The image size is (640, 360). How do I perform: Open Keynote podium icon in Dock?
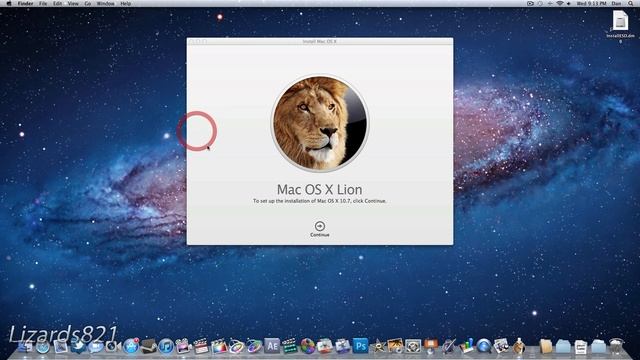tap(431, 346)
